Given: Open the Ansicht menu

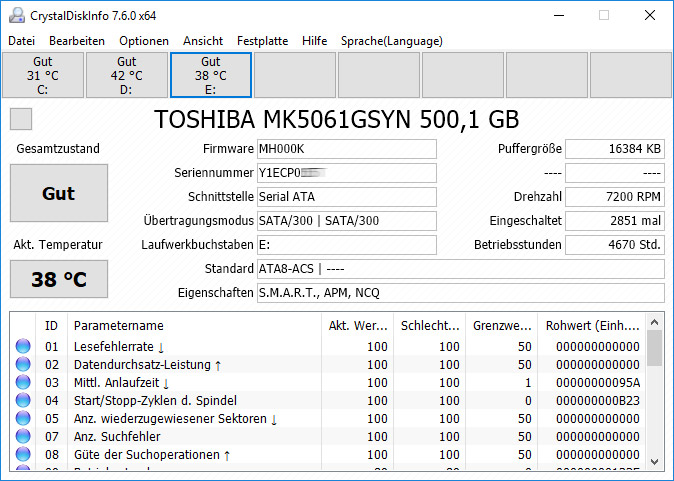Looking at the screenshot, I should (x=203, y=41).
